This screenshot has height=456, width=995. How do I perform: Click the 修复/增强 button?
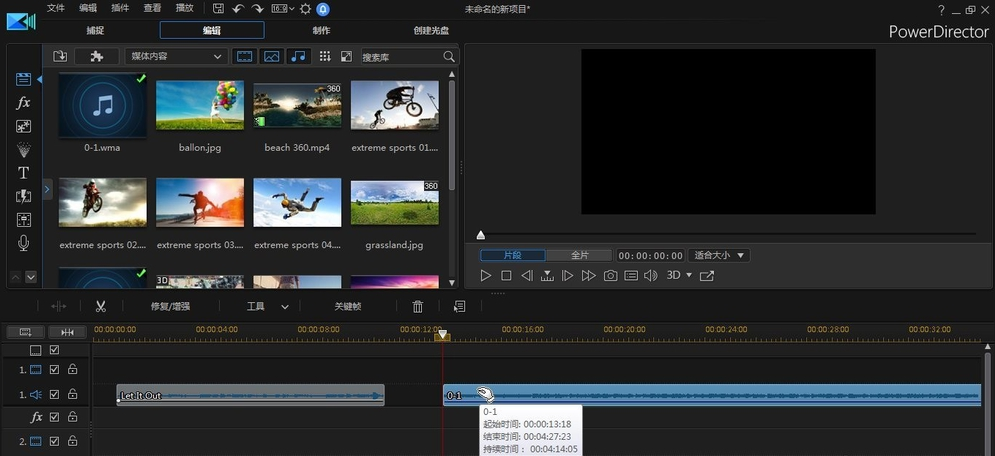point(170,307)
